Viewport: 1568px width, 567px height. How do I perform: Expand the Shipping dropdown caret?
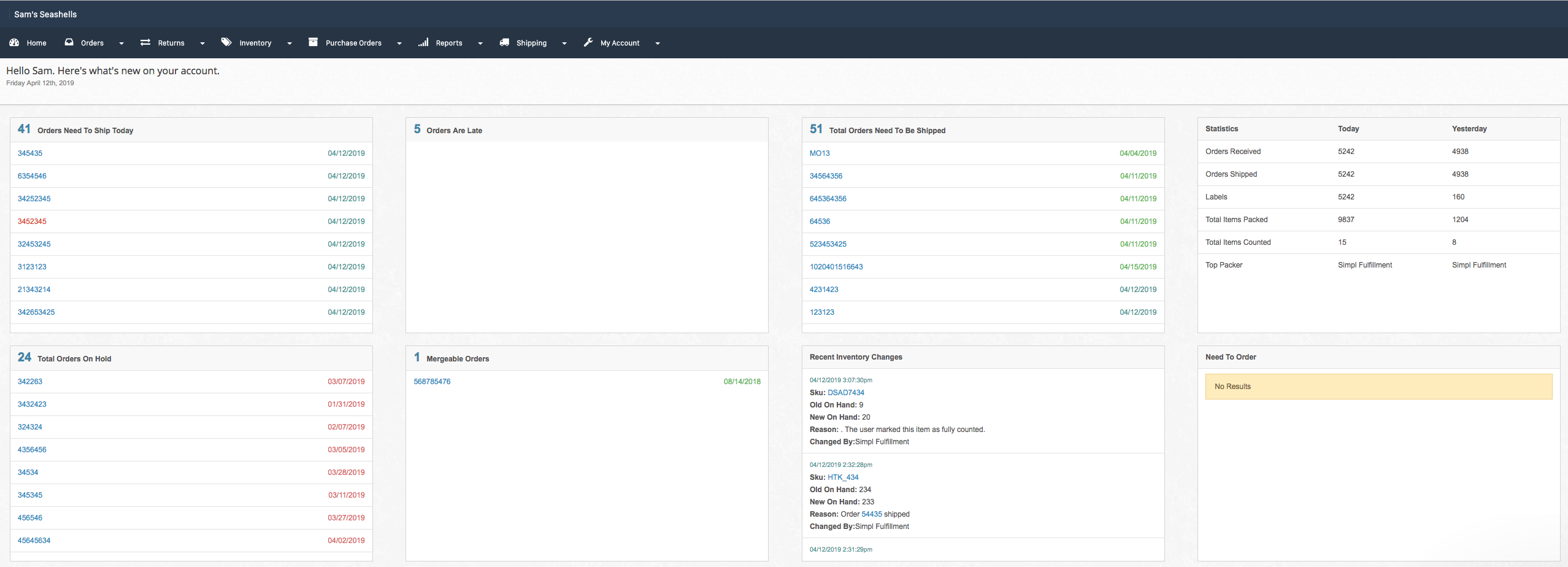click(564, 44)
